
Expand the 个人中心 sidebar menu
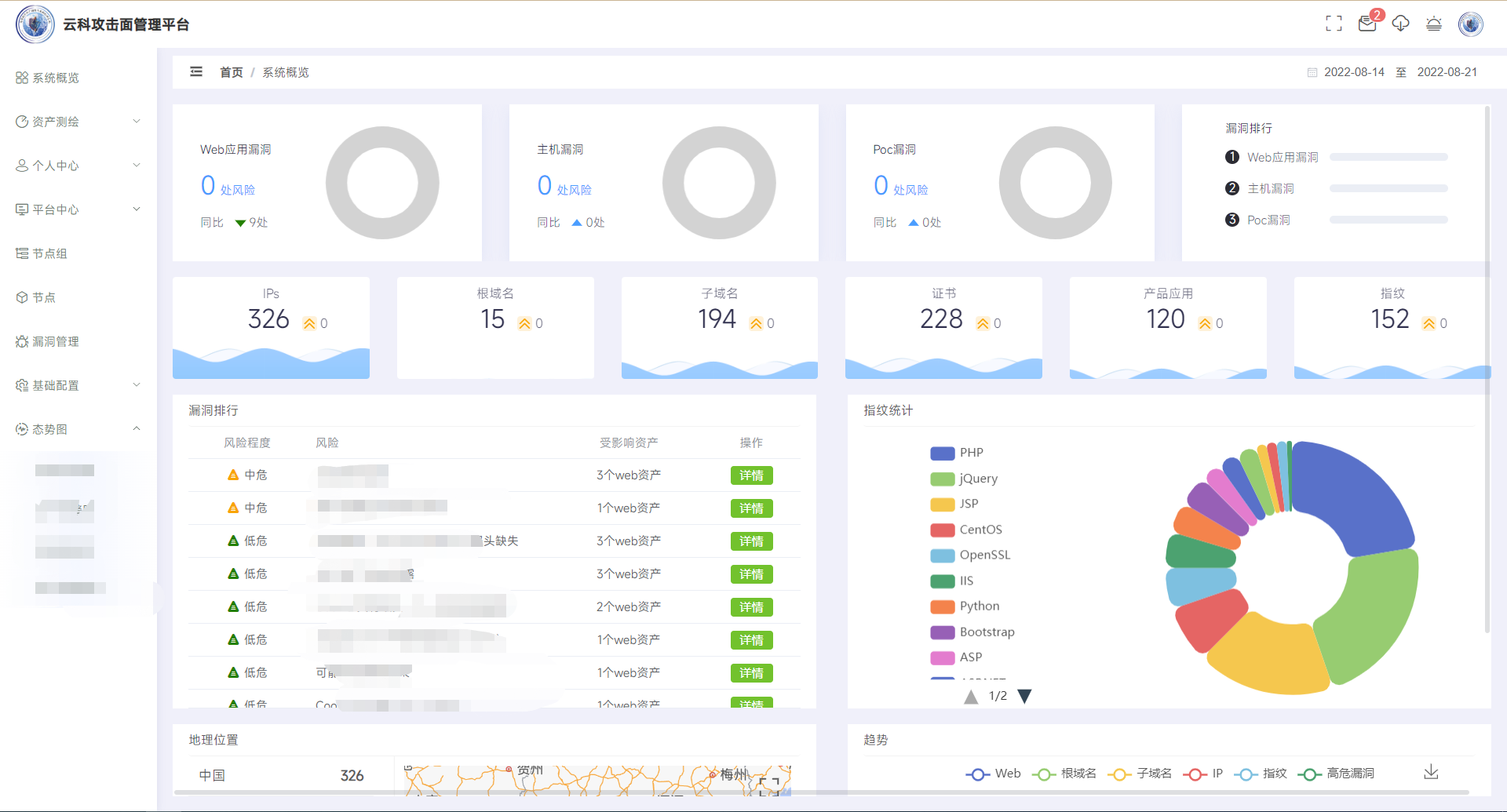pos(78,166)
